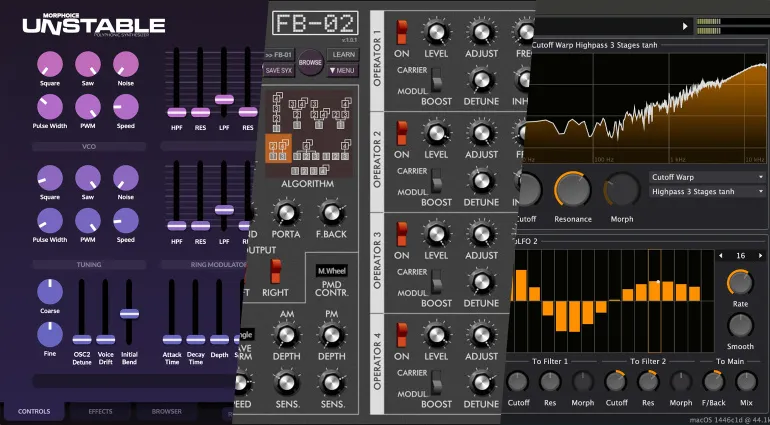This screenshot has height=425, width=770.
Task: Click the play arrow in the filter plugin
Action: coord(685,27)
